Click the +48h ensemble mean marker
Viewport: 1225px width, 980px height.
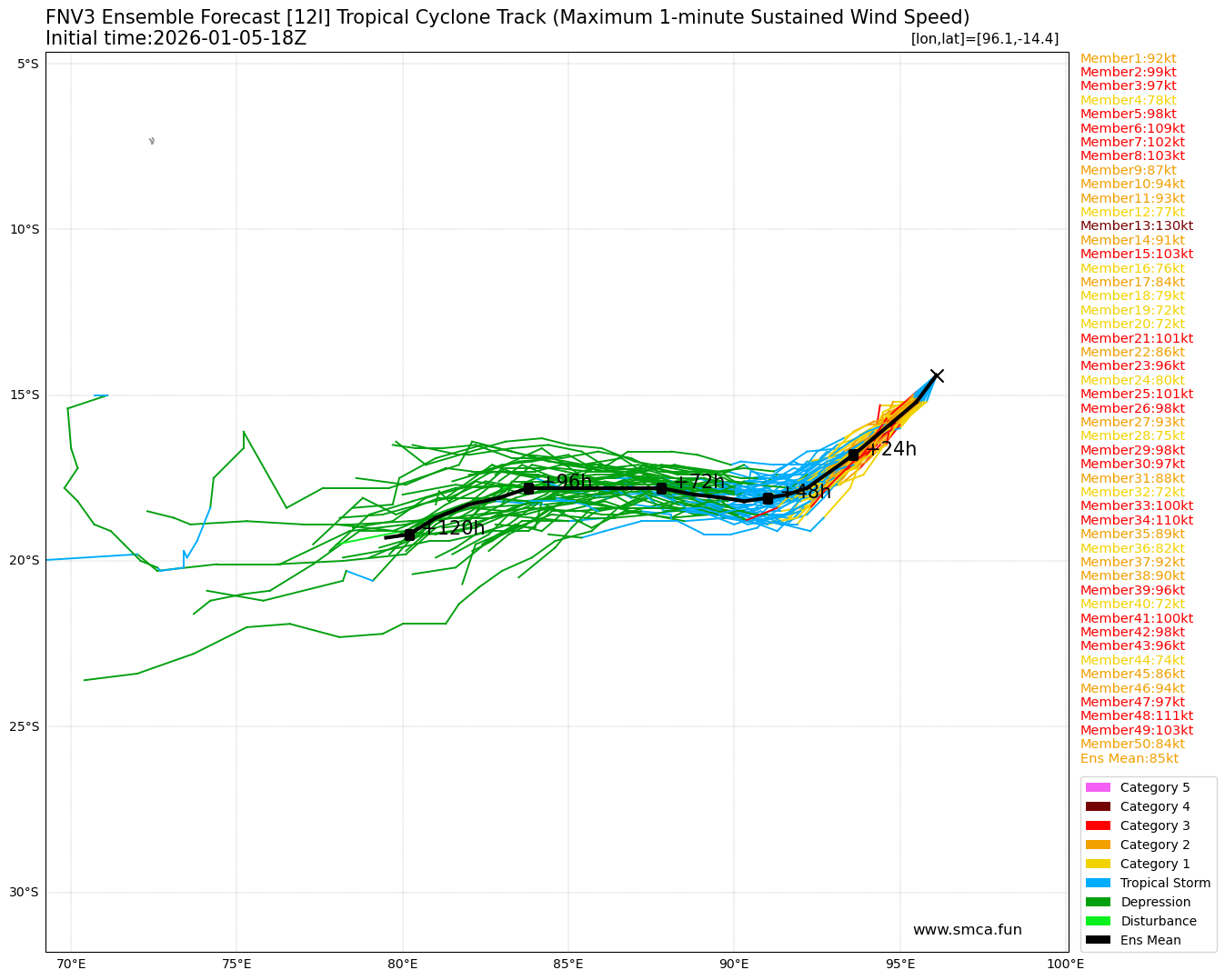[x=768, y=498]
